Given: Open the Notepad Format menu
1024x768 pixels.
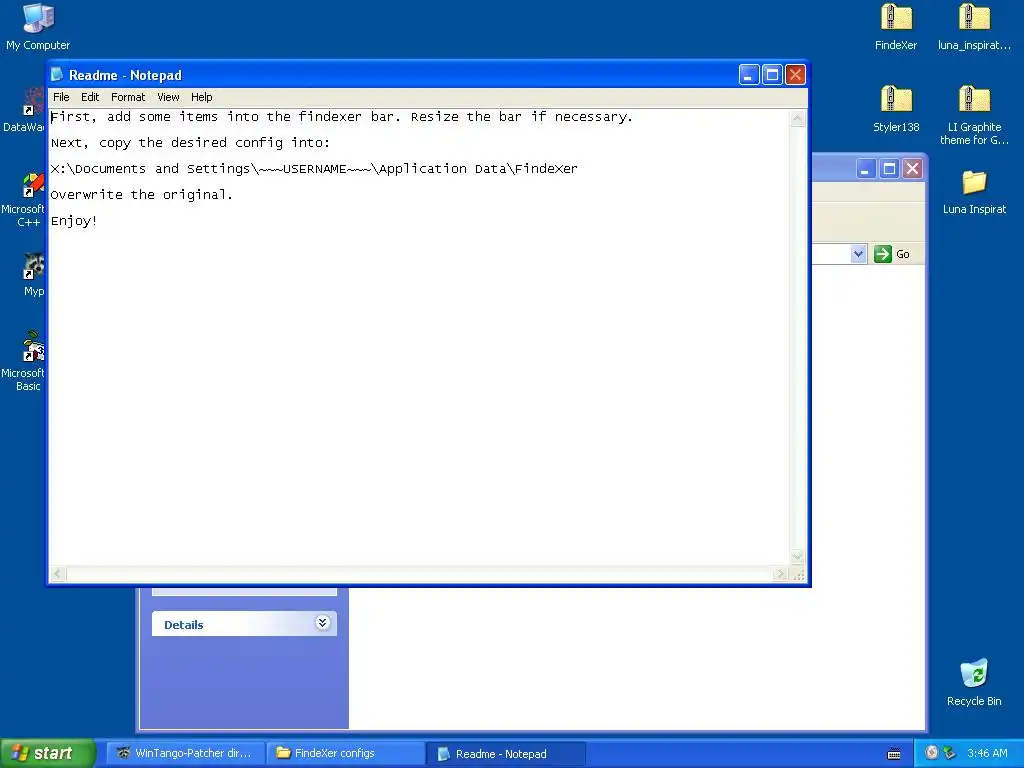Looking at the screenshot, I should (x=128, y=97).
